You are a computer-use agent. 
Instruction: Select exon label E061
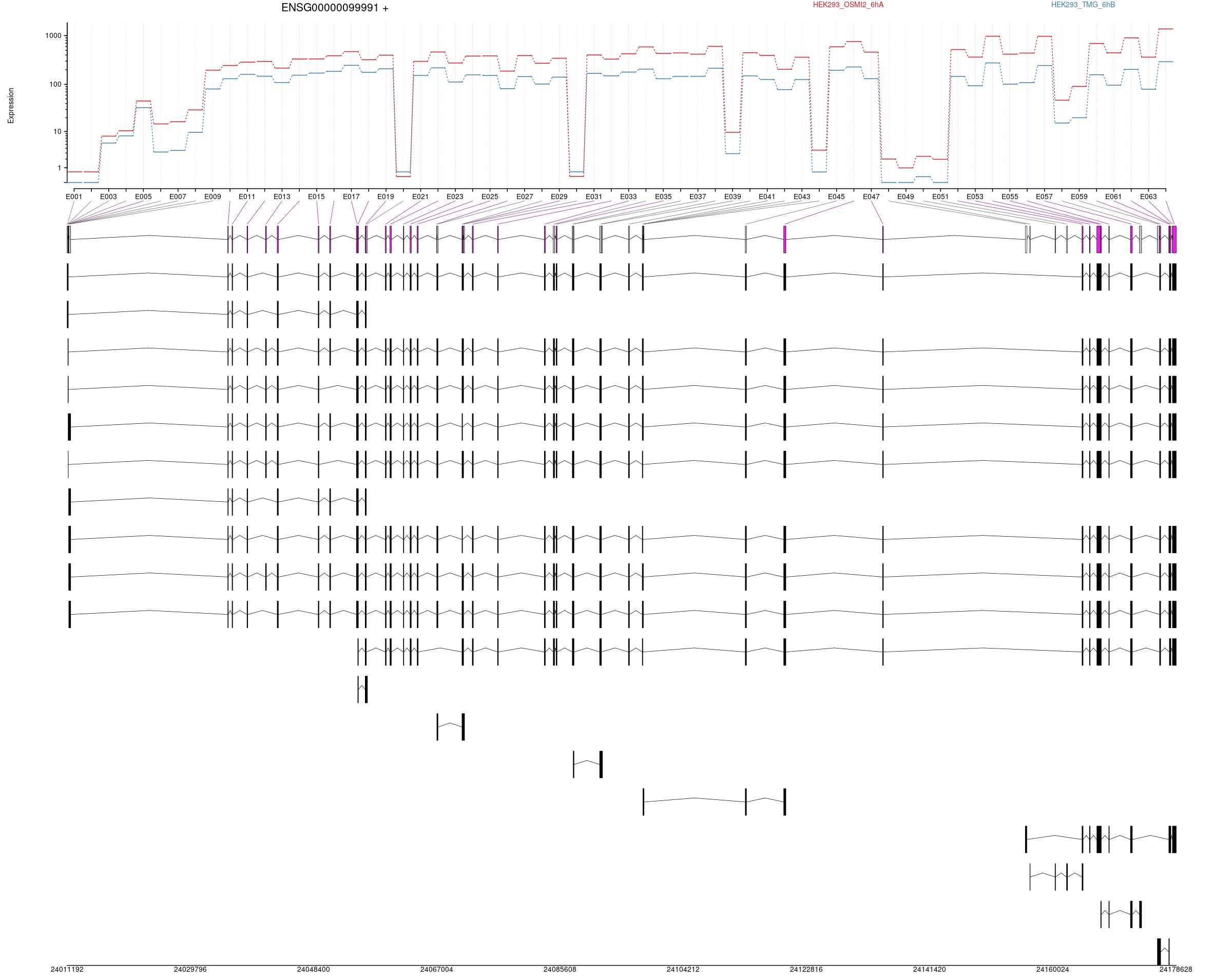[1114, 197]
